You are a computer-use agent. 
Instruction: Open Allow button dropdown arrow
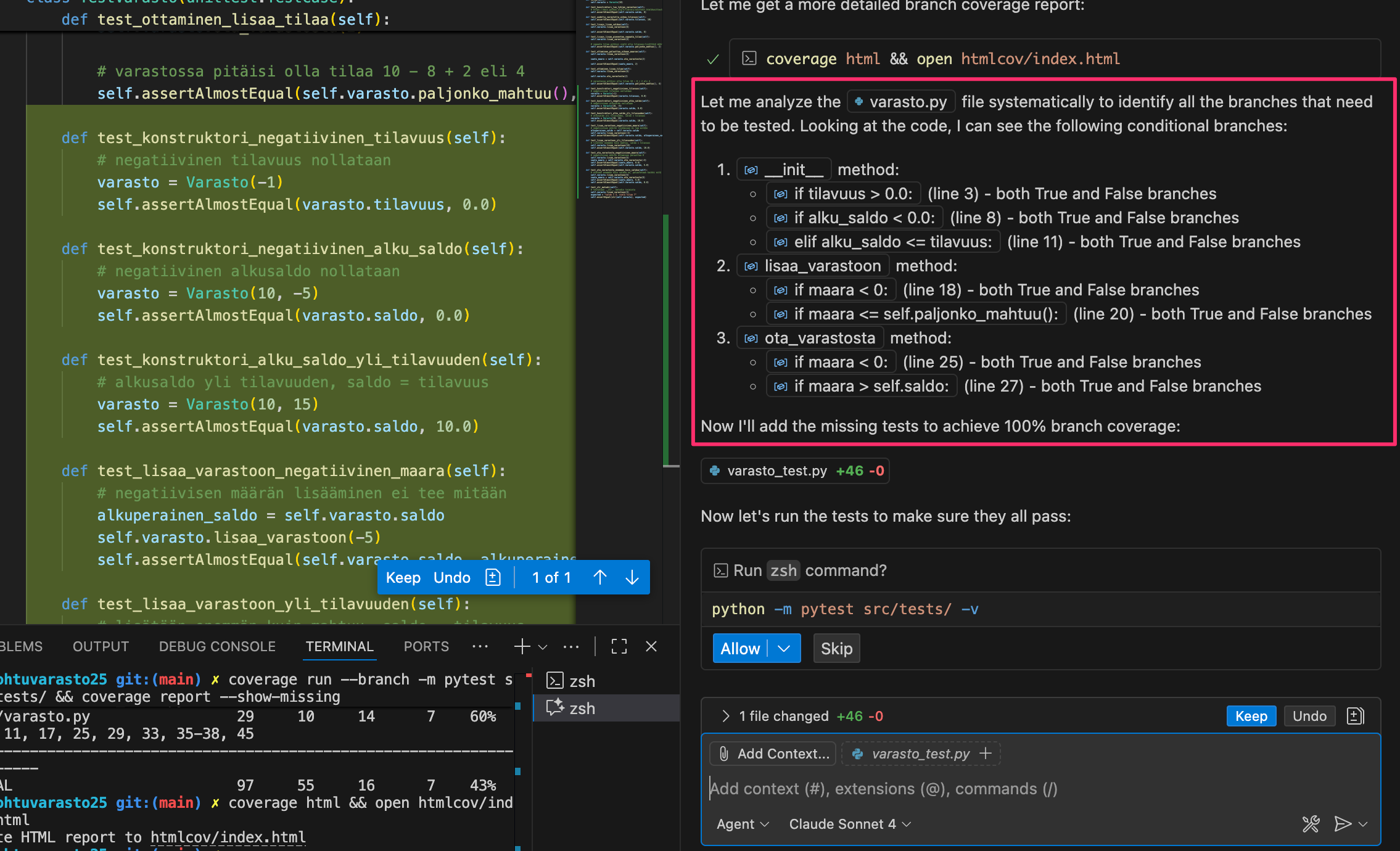click(784, 648)
